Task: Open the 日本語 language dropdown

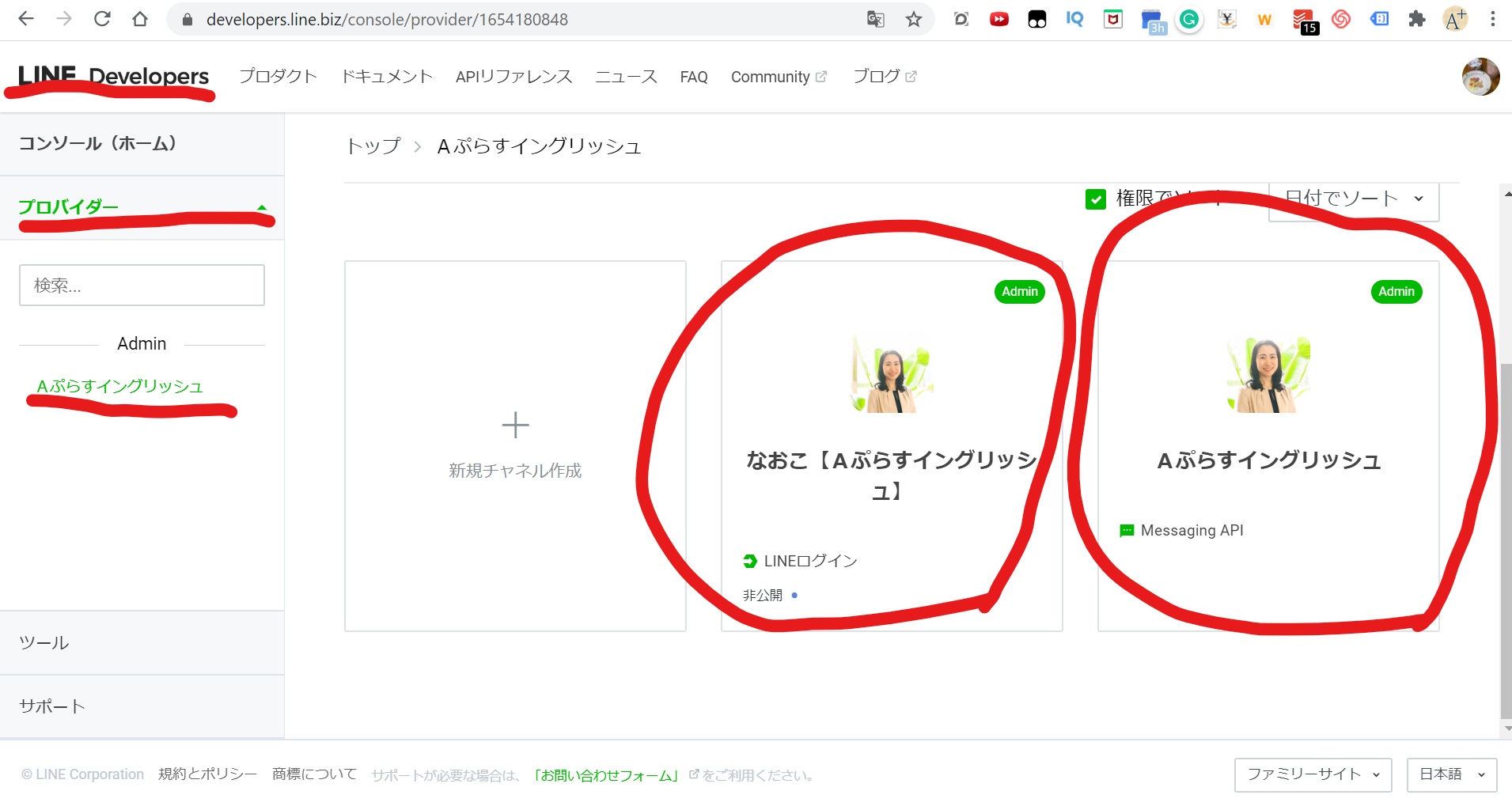Action: pos(1452,774)
